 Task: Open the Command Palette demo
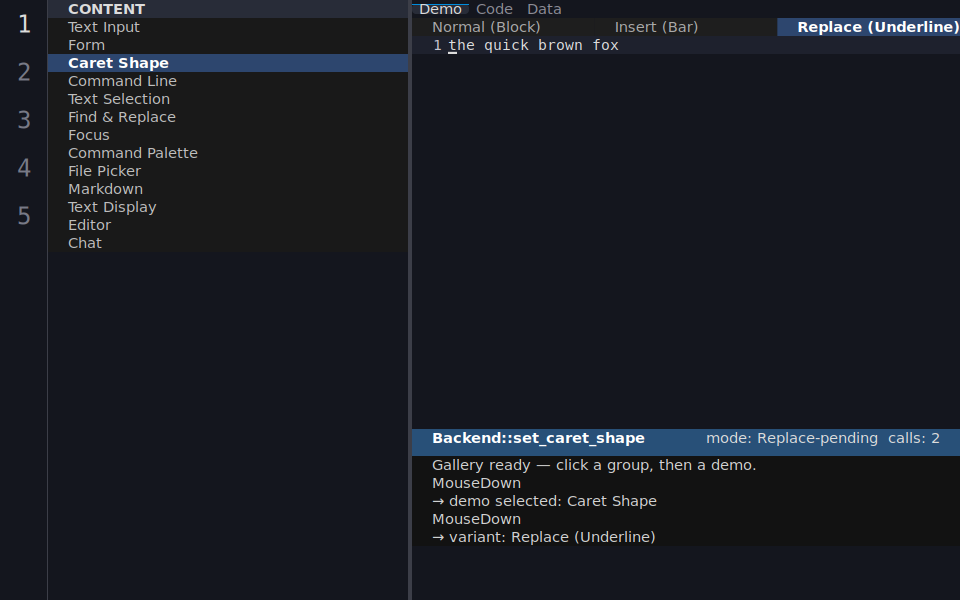pyautogui.click(x=228, y=153)
